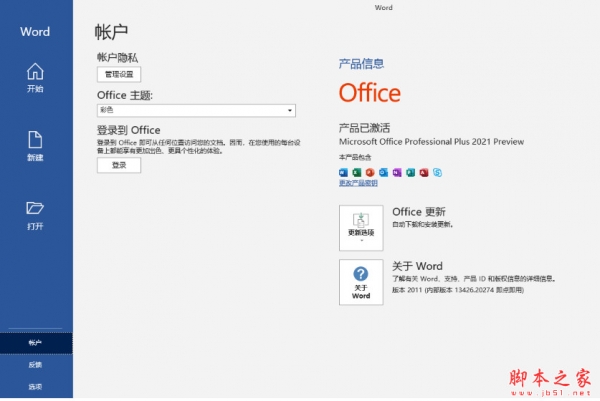The image size is (600, 401).
Task: Click the 产品已激活 status text
Action: (x=364, y=128)
